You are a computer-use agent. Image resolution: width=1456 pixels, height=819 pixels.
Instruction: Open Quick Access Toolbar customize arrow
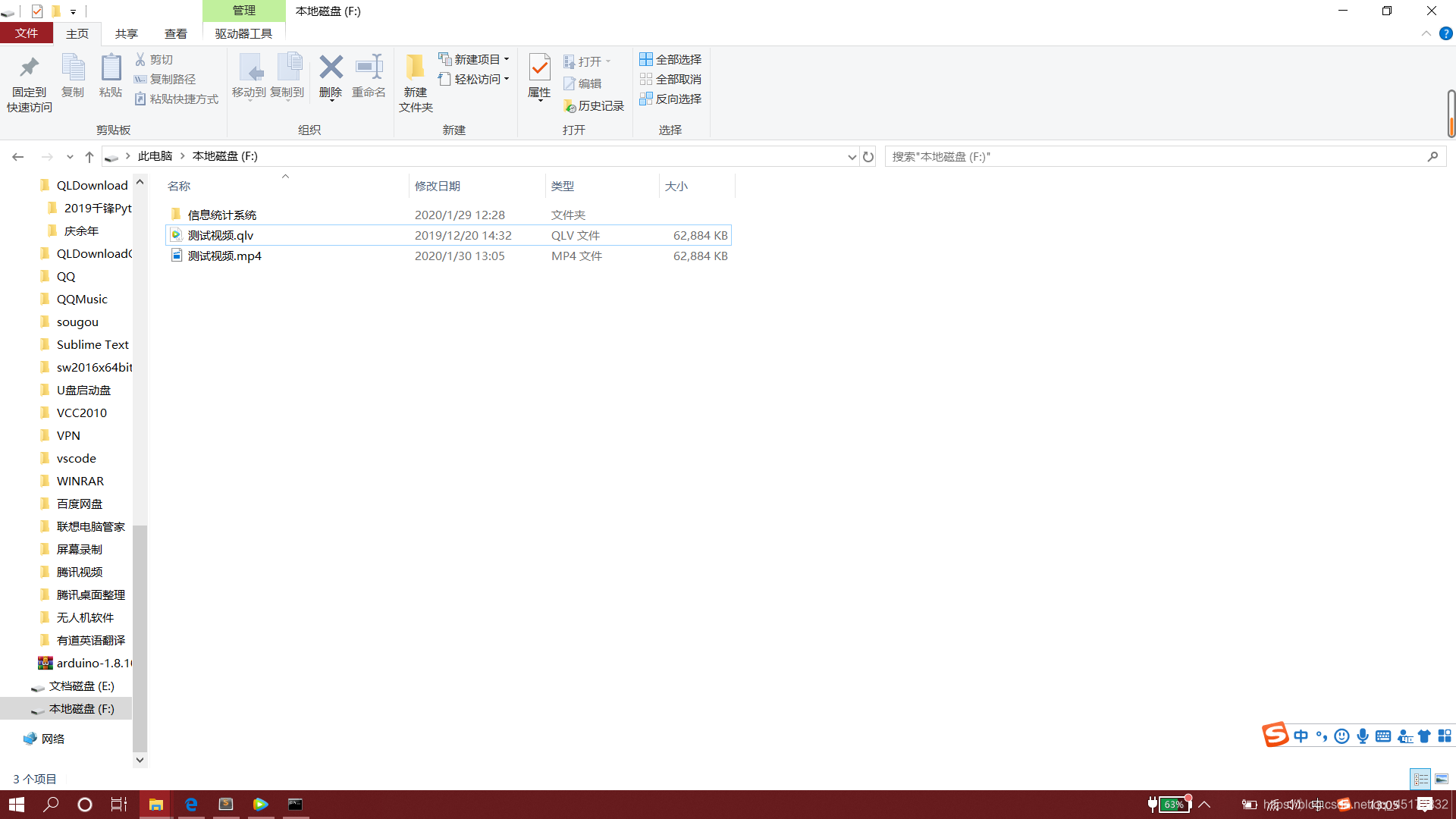(x=73, y=11)
